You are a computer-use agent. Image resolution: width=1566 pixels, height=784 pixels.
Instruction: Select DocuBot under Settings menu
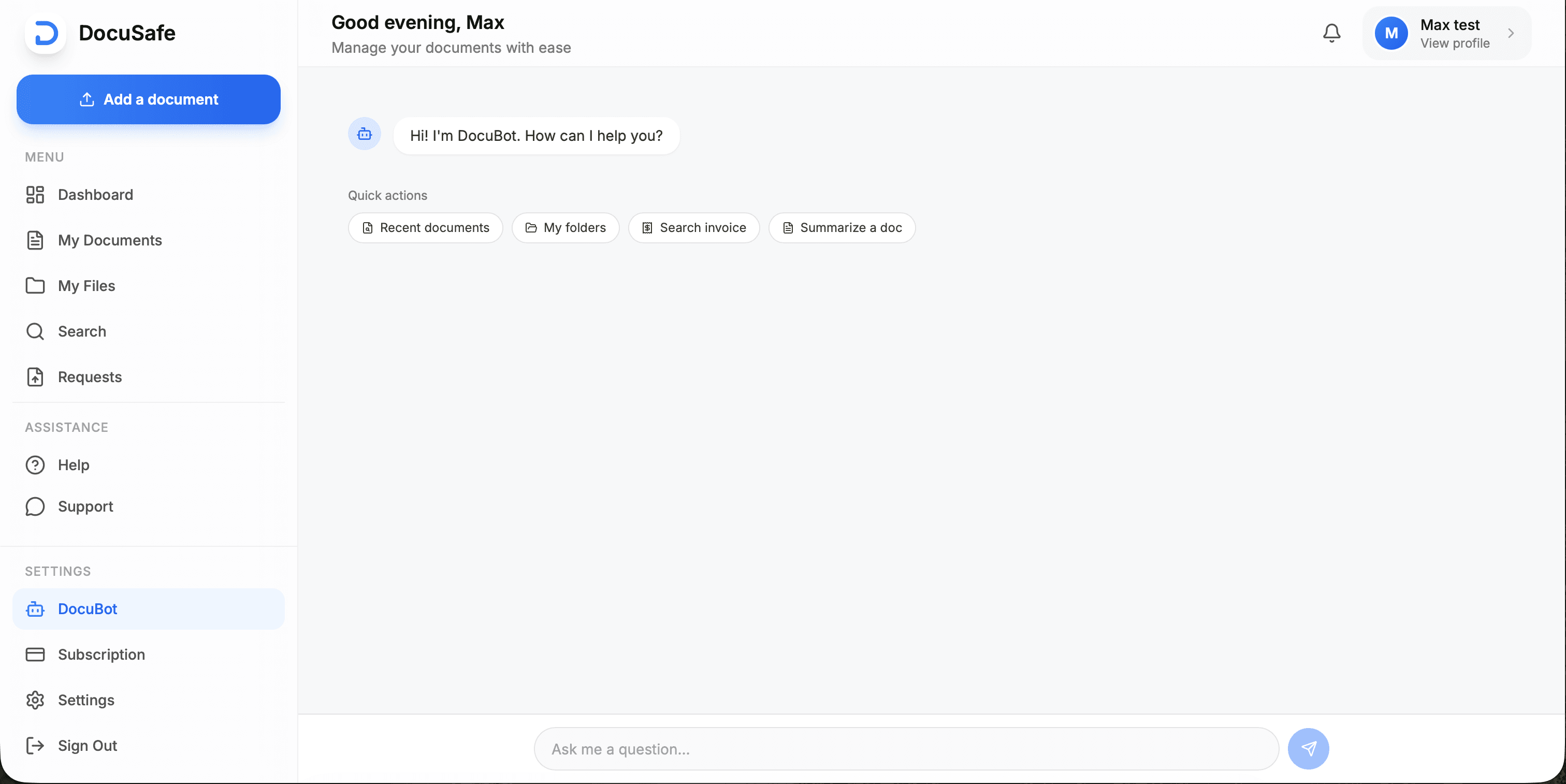tap(87, 609)
